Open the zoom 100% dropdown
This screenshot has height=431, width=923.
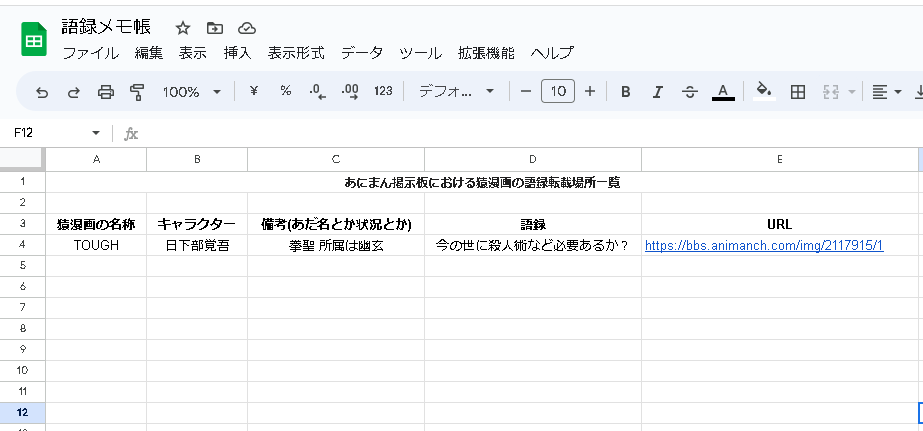[192, 92]
